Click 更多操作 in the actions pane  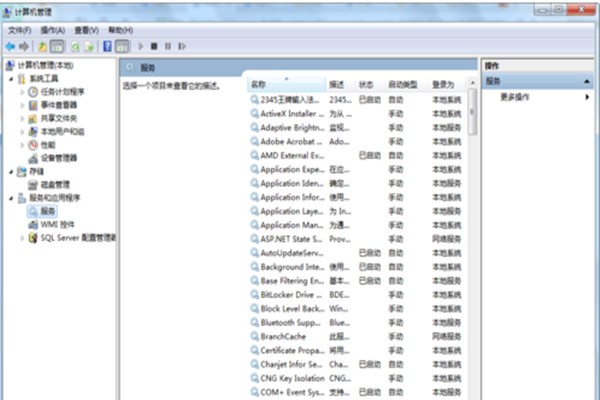tap(515, 97)
